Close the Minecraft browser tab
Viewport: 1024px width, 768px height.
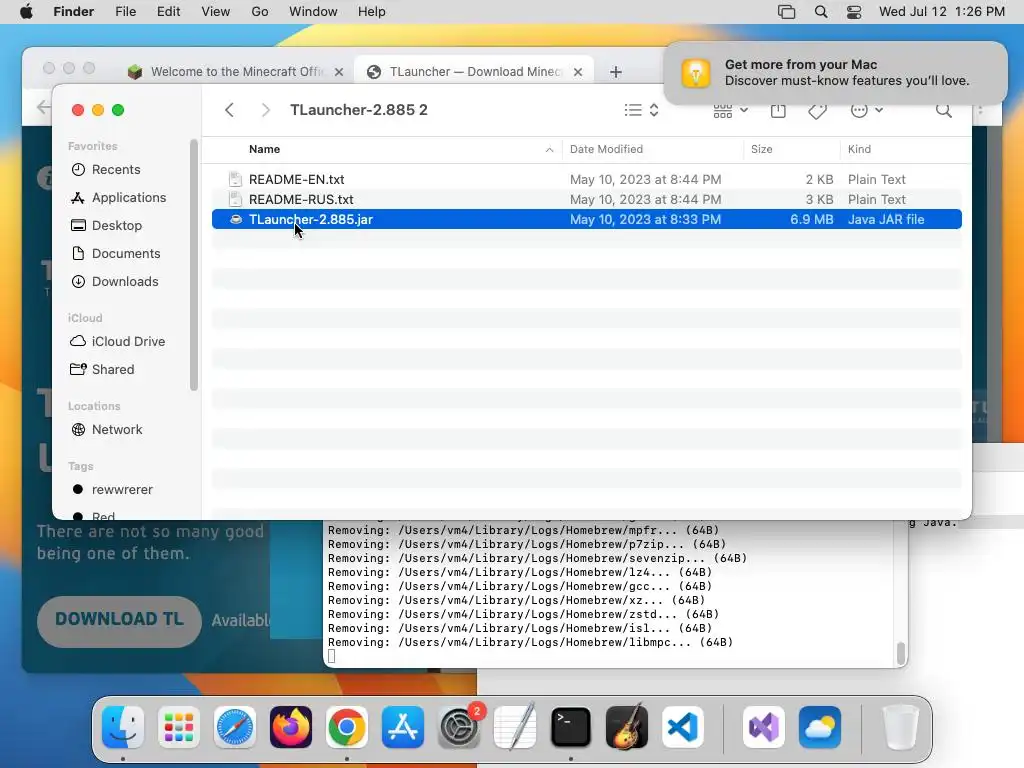coord(338,72)
